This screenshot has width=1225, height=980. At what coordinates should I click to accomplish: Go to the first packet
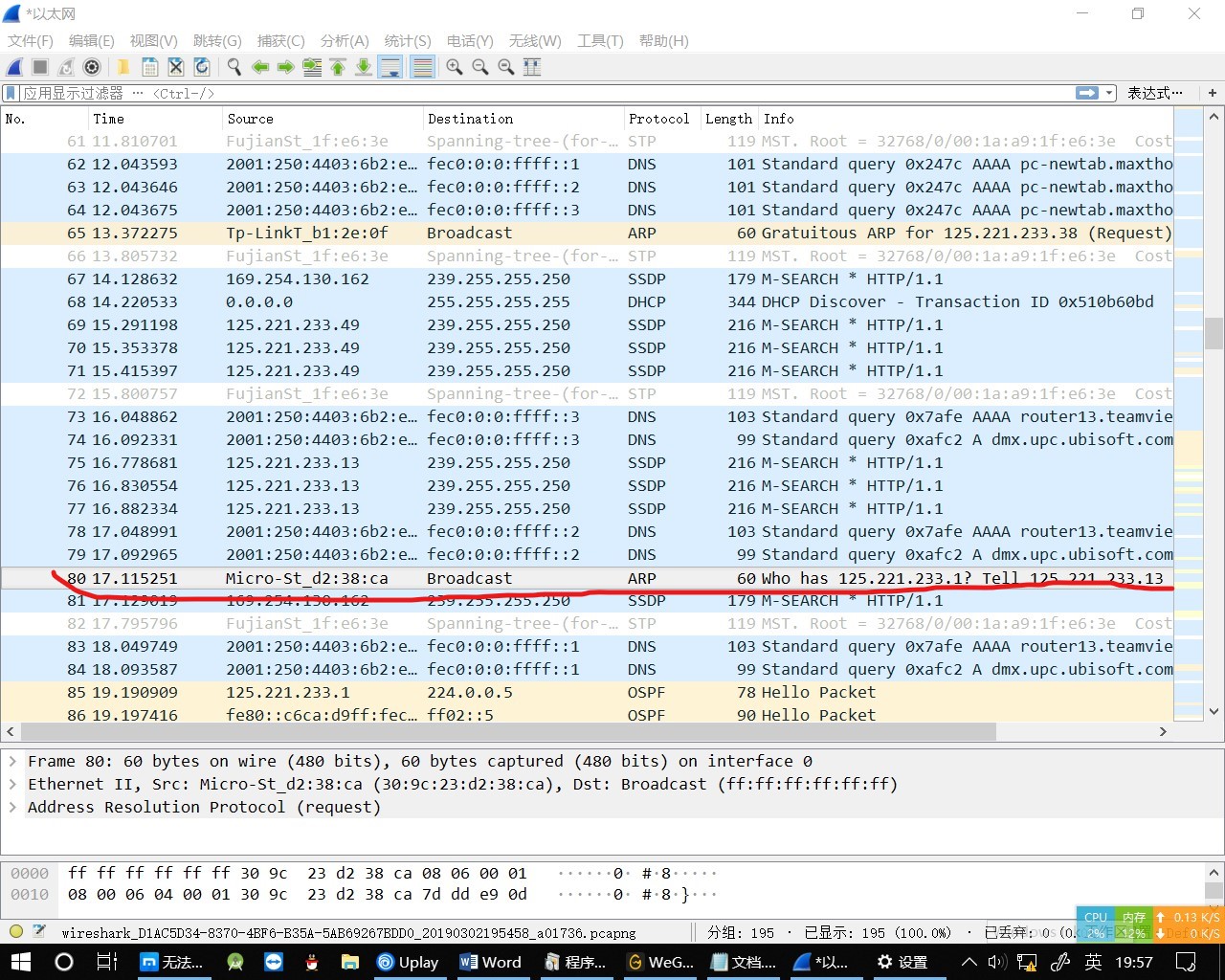click(338, 66)
